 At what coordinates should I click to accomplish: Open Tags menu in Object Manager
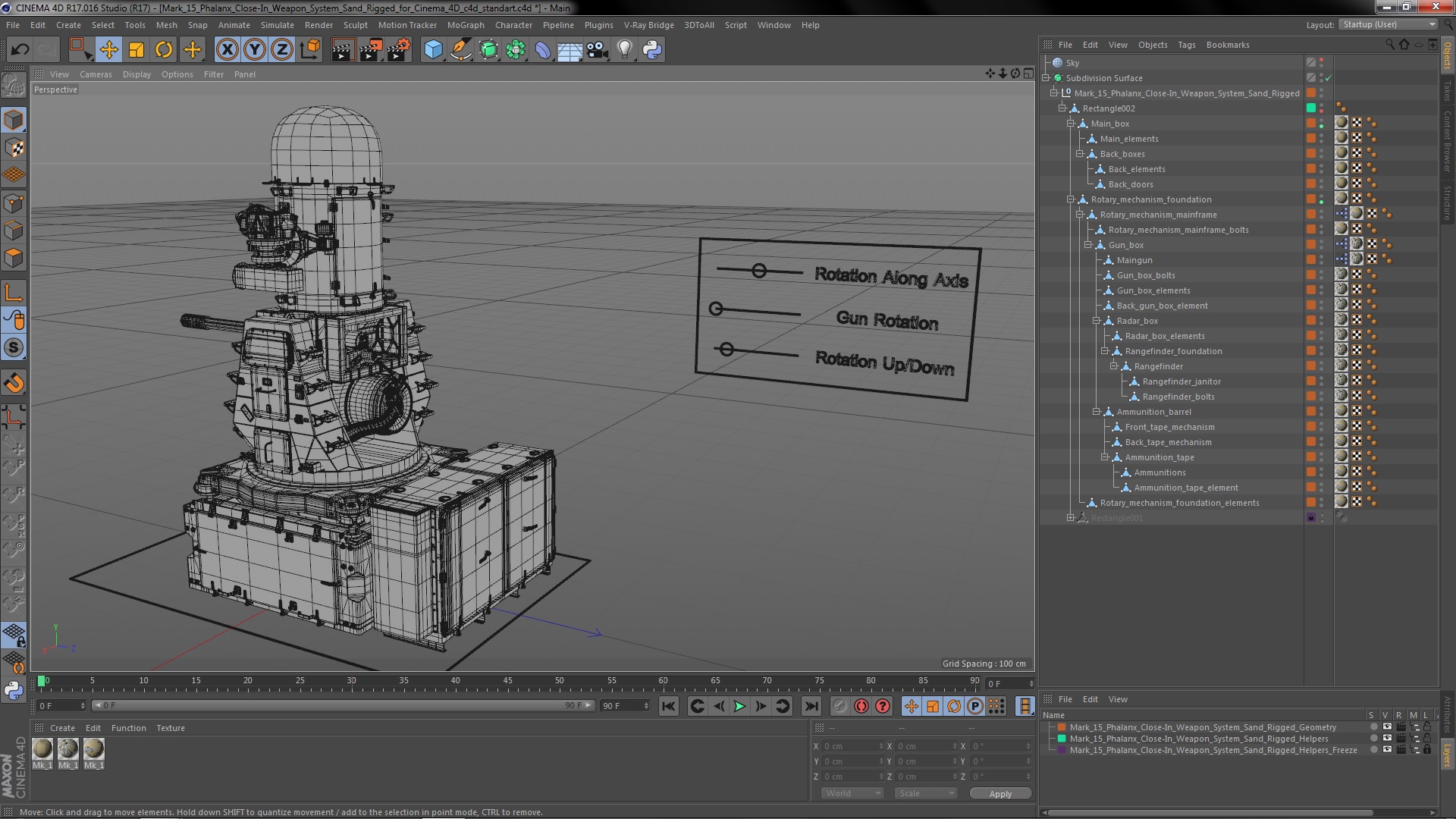coord(1186,45)
